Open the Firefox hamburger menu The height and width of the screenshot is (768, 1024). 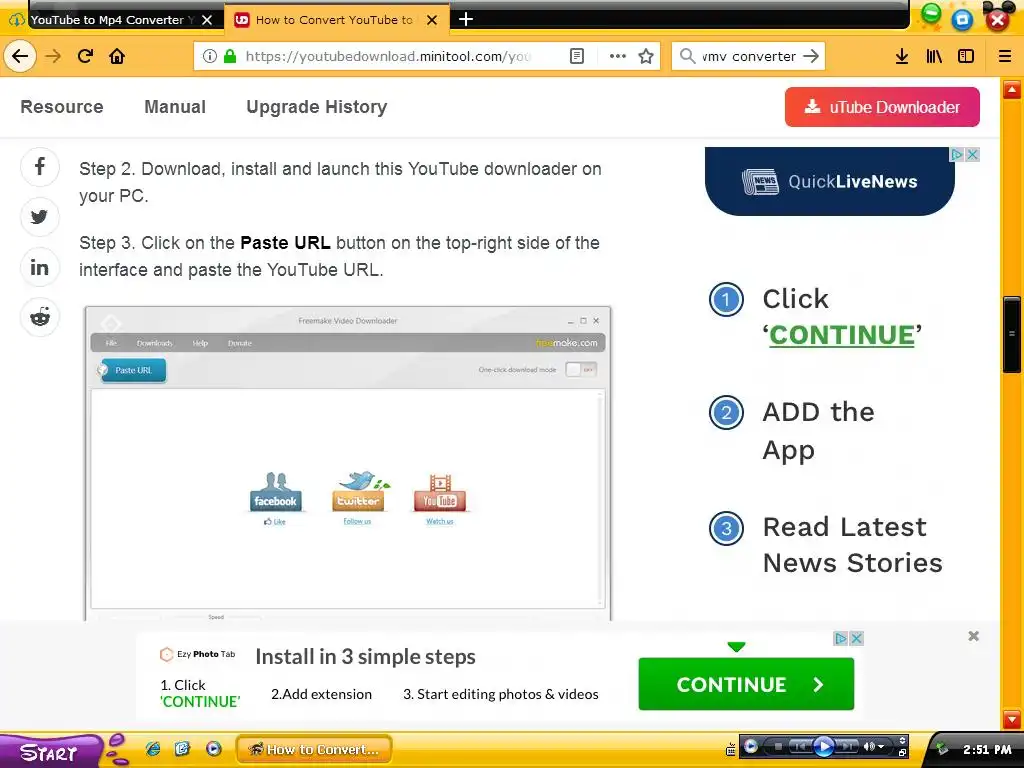[x=1005, y=56]
